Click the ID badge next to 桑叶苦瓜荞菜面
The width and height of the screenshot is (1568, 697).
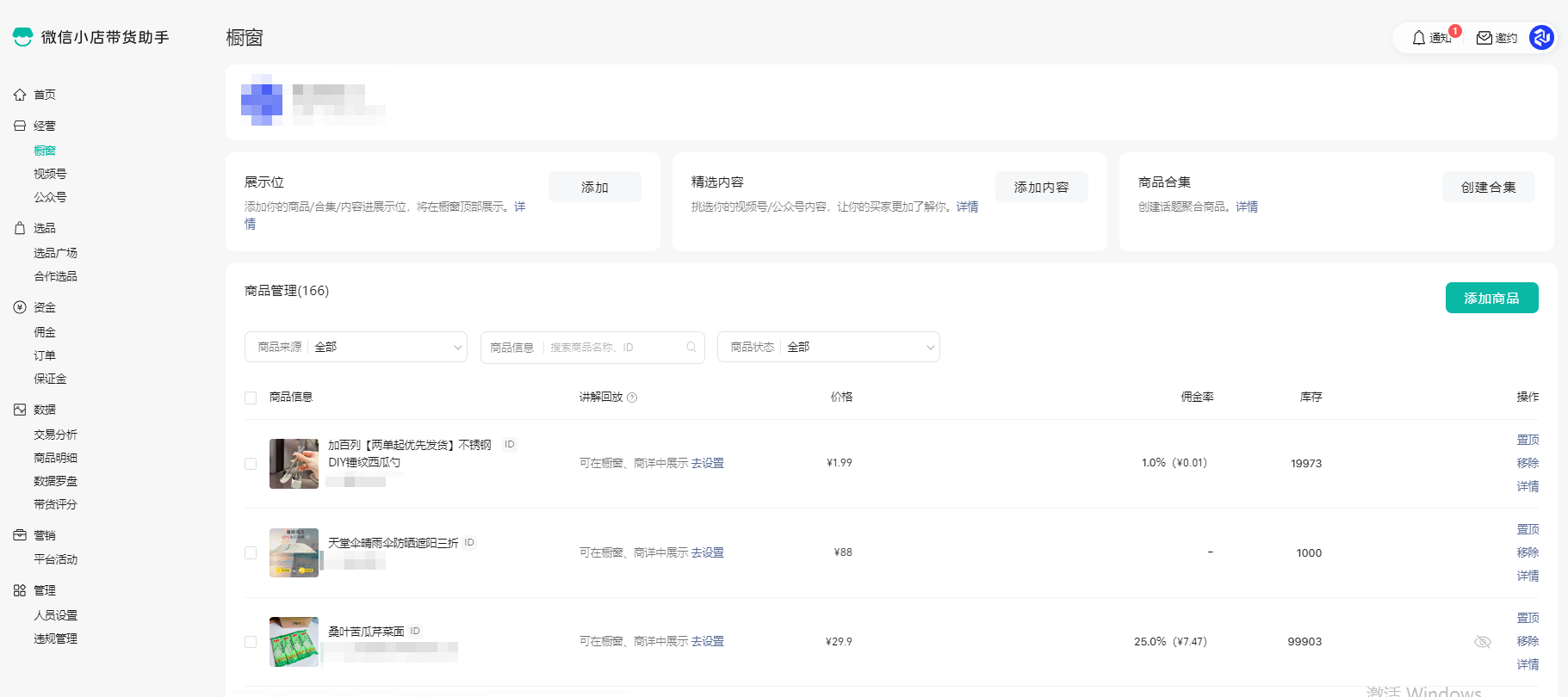[415, 632]
